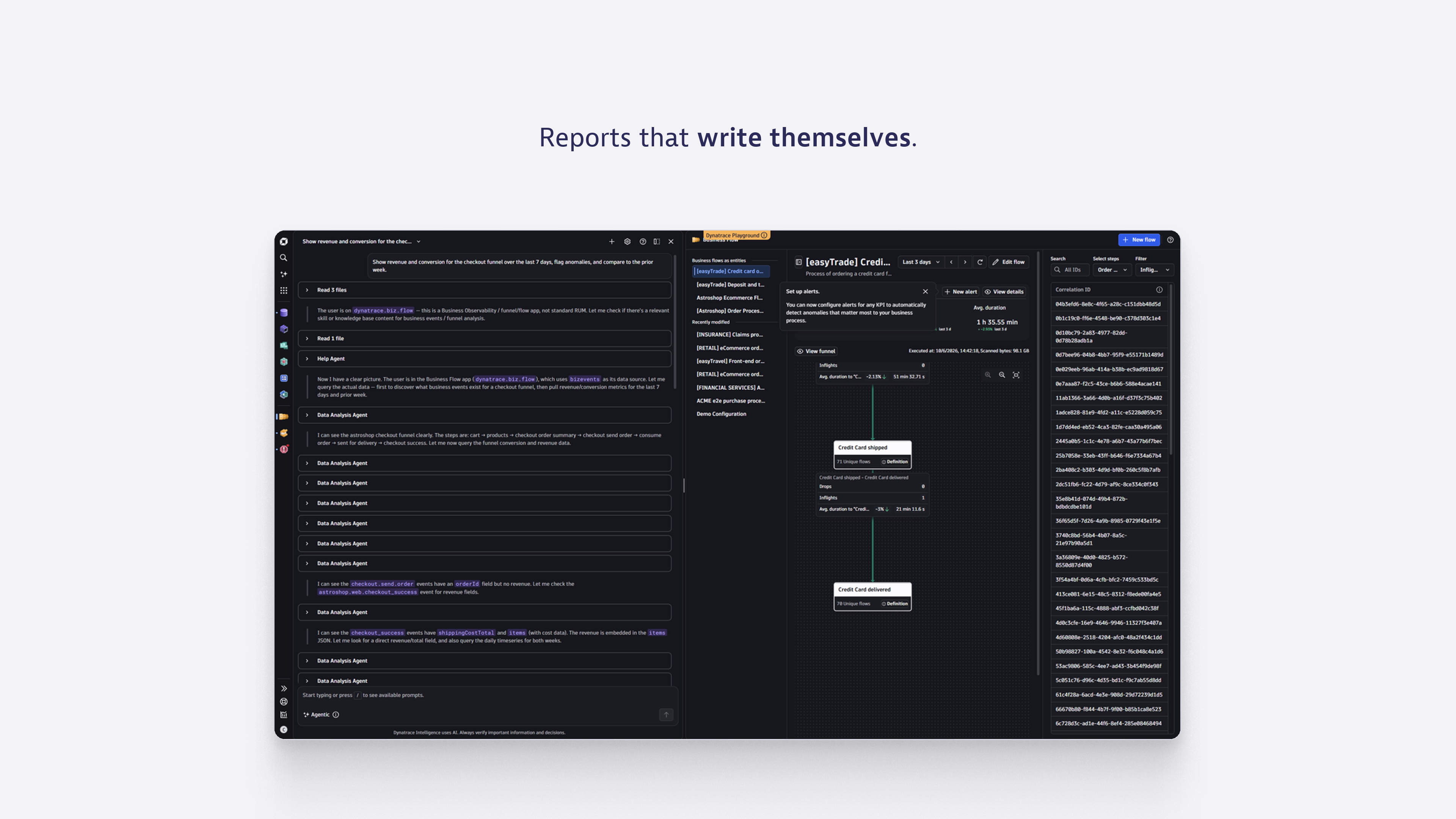This screenshot has width=1456, height=819.
Task: Select [easyTrade] Deposit flow in list
Action: coord(730,284)
